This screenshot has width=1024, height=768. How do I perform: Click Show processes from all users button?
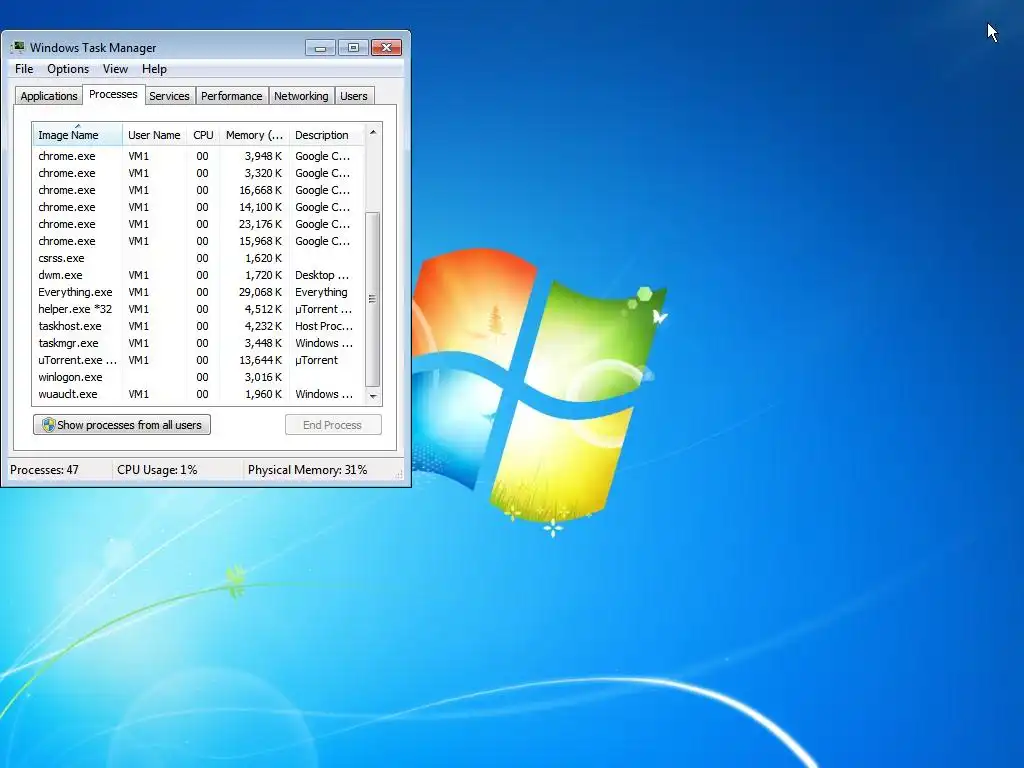click(x=122, y=424)
